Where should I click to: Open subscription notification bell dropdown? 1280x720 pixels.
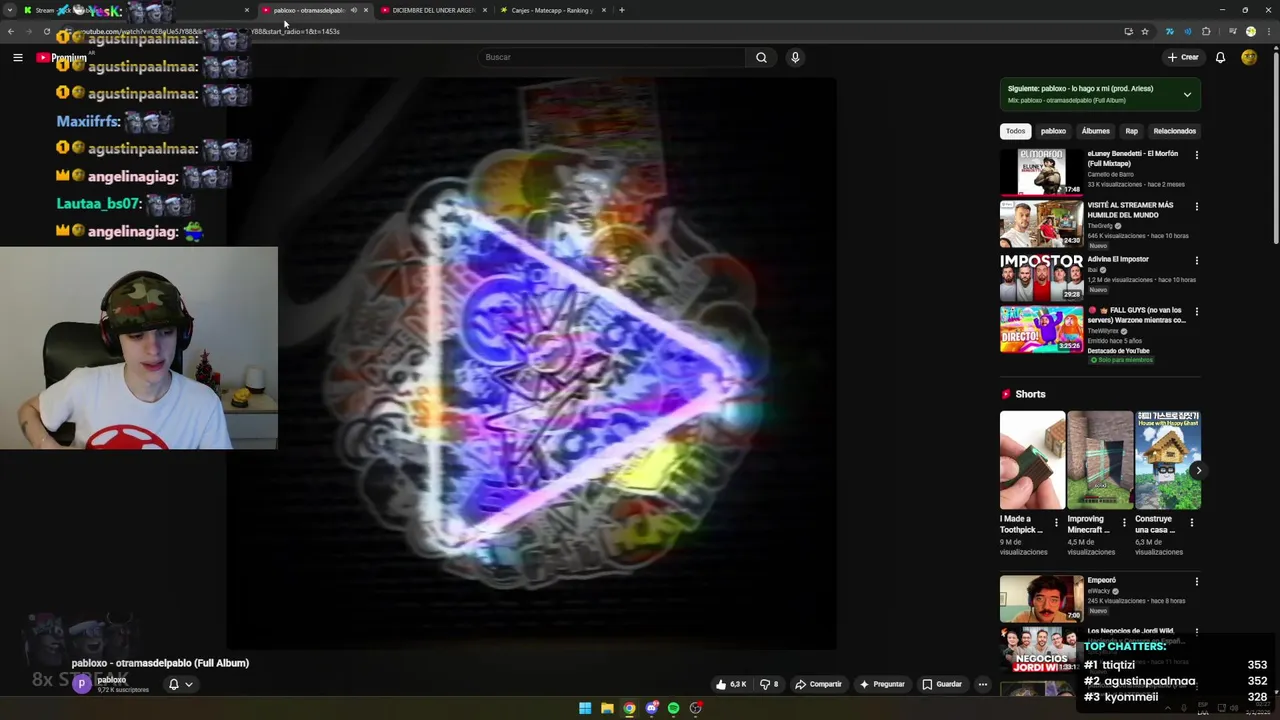[x=180, y=684]
